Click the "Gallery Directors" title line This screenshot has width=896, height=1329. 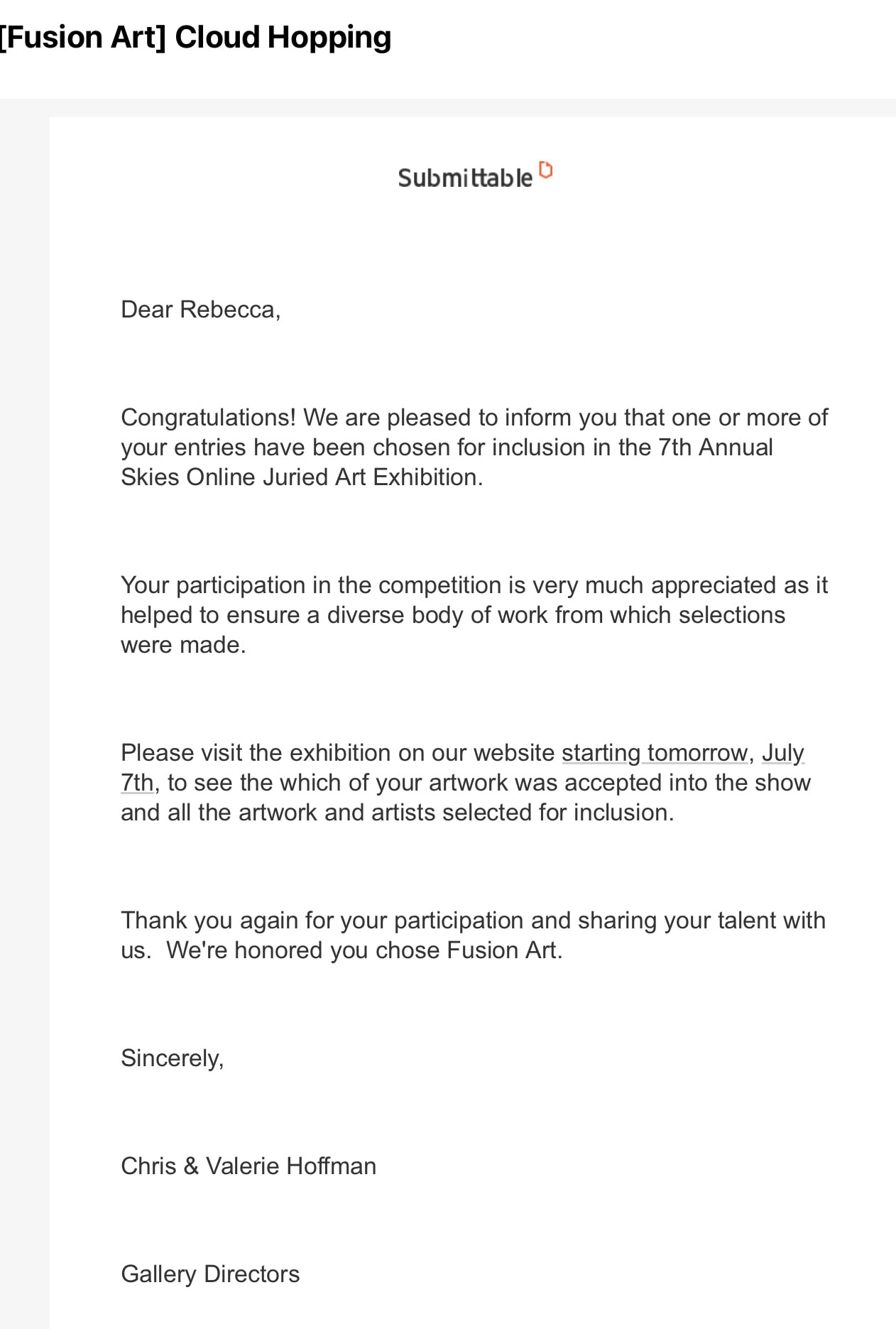click(210, 1274)
